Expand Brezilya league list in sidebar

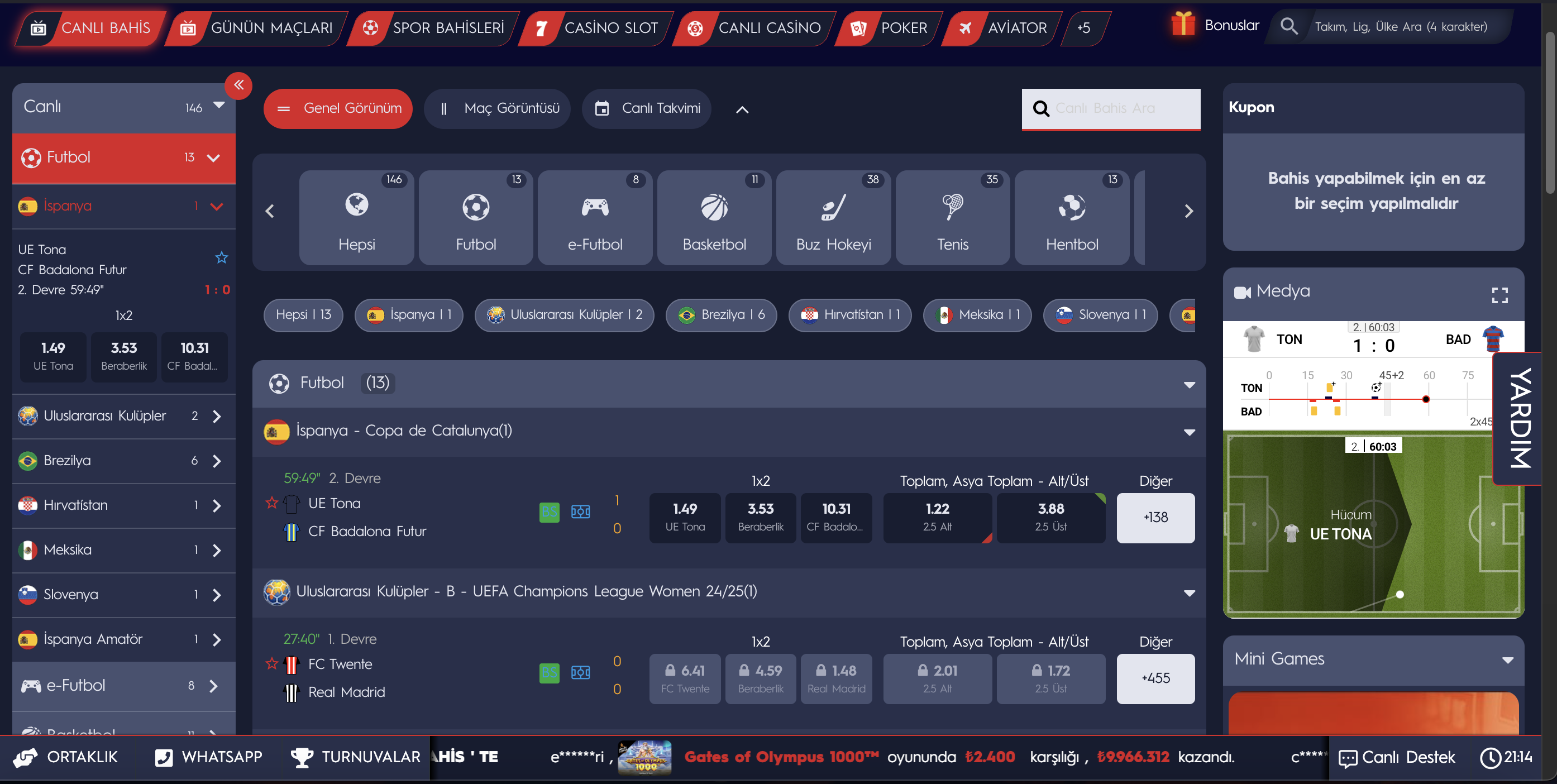tap(217, 461)
